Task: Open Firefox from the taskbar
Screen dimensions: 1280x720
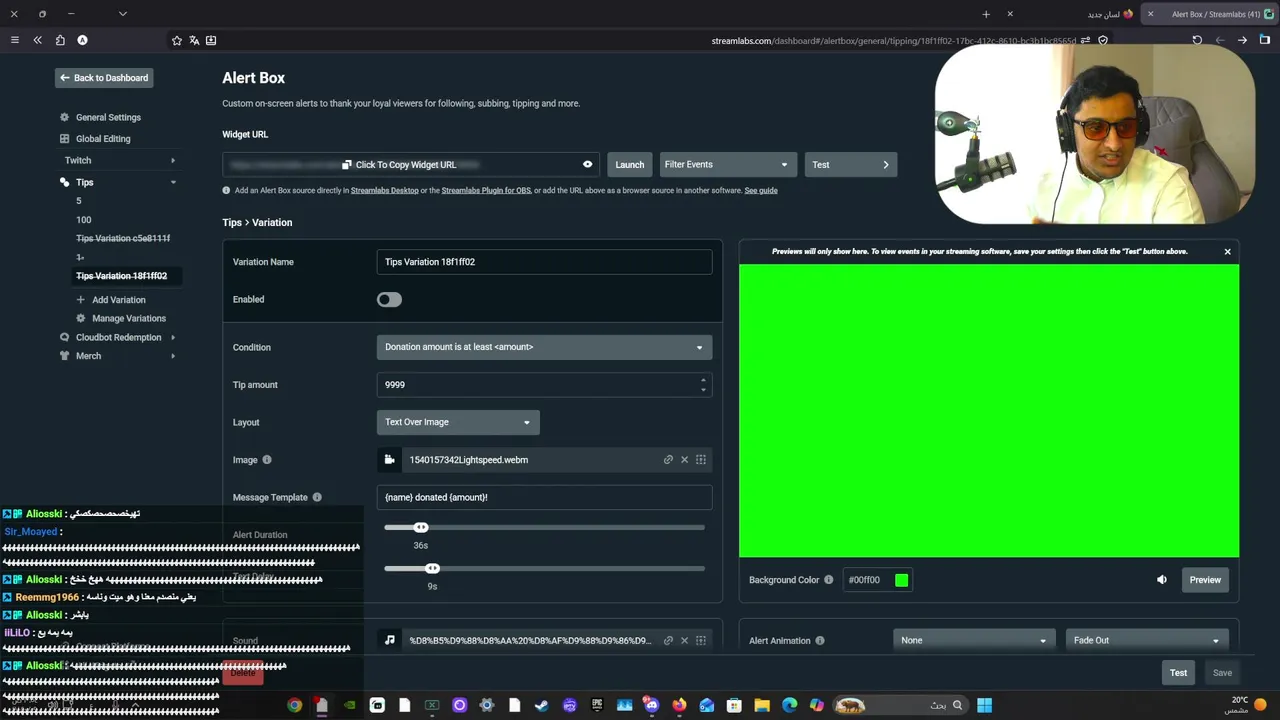Action: 679,705
